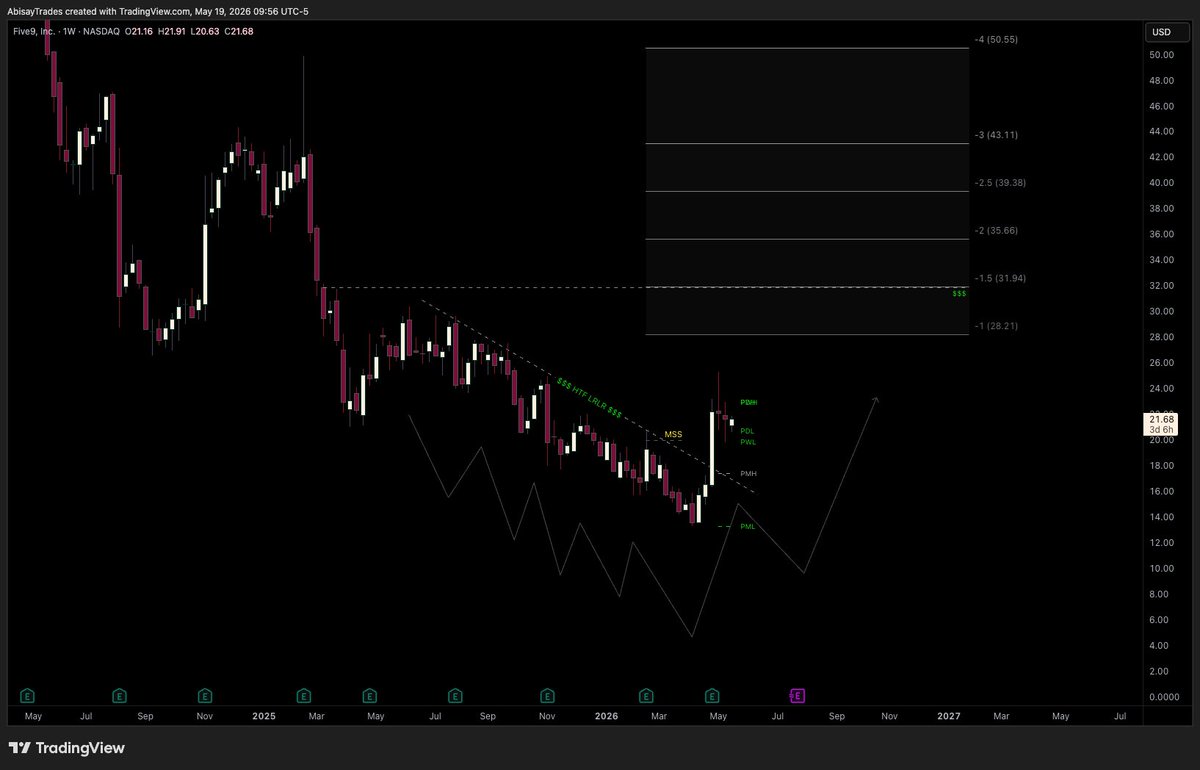Click the 32.00 price axis value
Viewport: 1200px width, 770px height.
tap(1161, 286)
